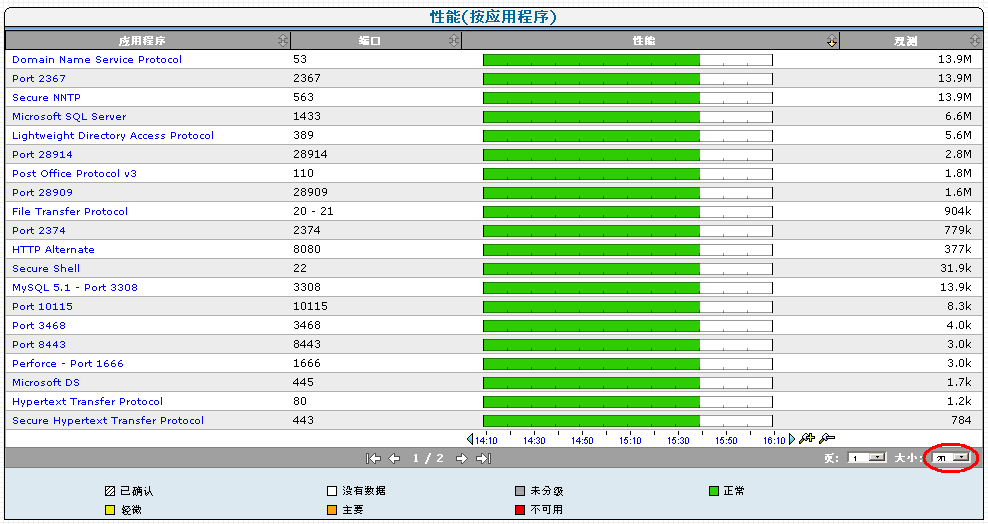The height and width of the screenshot is (524, 988).
Task: Click performance bar for Secure Shell row
Action: [628, 269]
